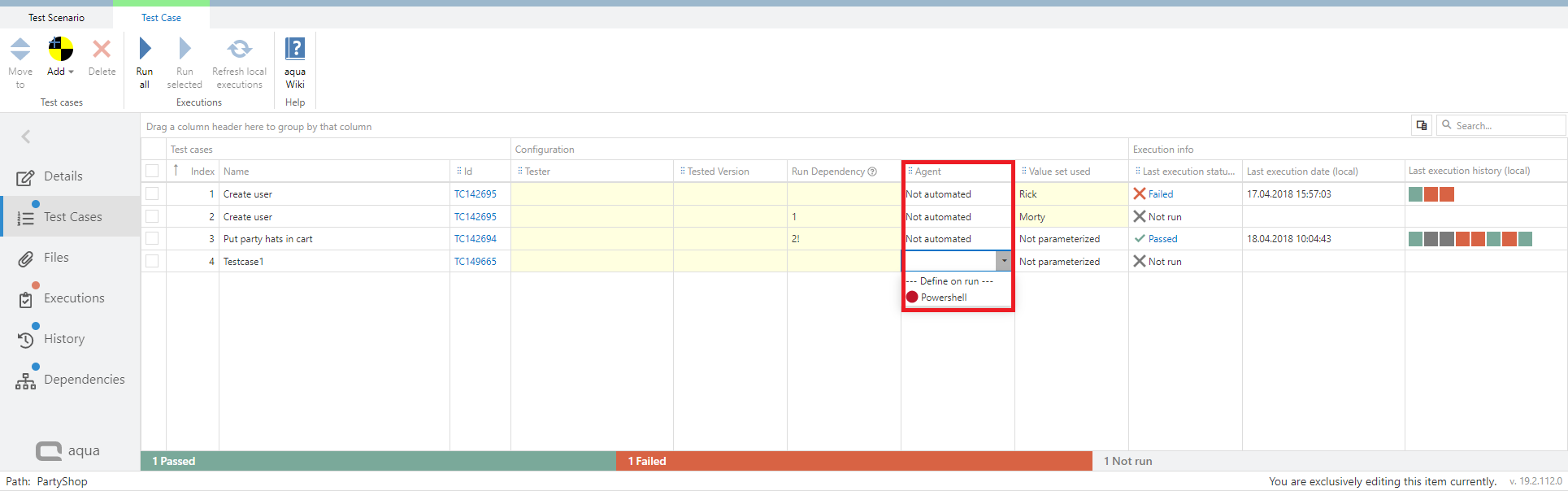The height and width of the screenshot is (491, 1568).
Task: Click the Run selected icon
Action: (x=185, y=49)
